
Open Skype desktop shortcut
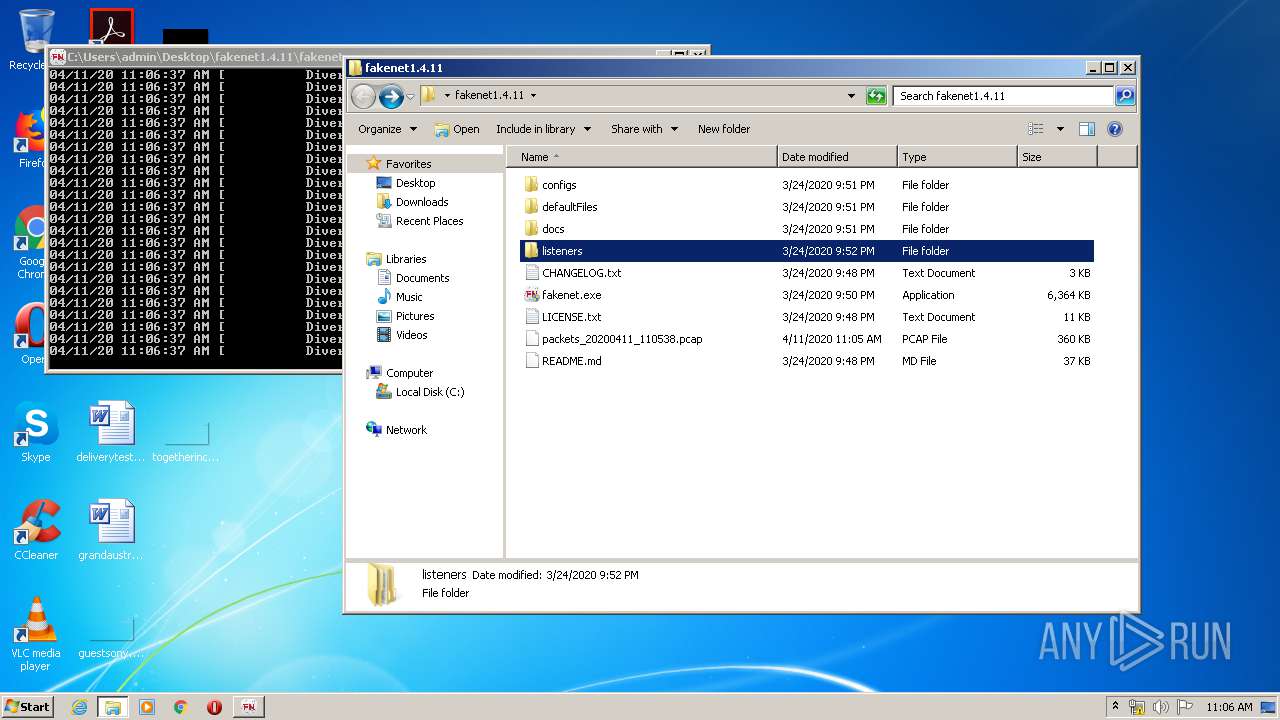pyautogui.click(x=35, y=433)
